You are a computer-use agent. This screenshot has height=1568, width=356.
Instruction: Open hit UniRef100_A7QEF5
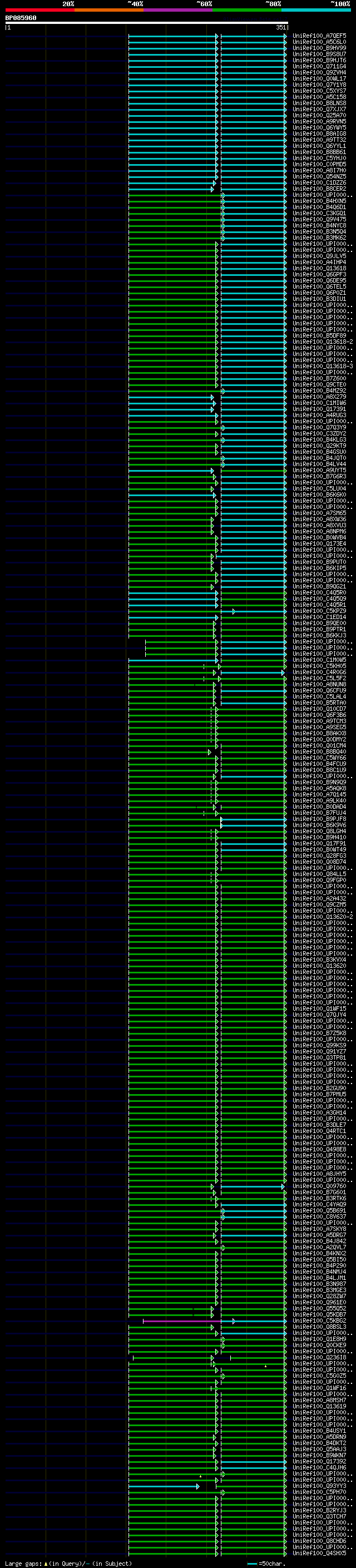click(319, 36)
